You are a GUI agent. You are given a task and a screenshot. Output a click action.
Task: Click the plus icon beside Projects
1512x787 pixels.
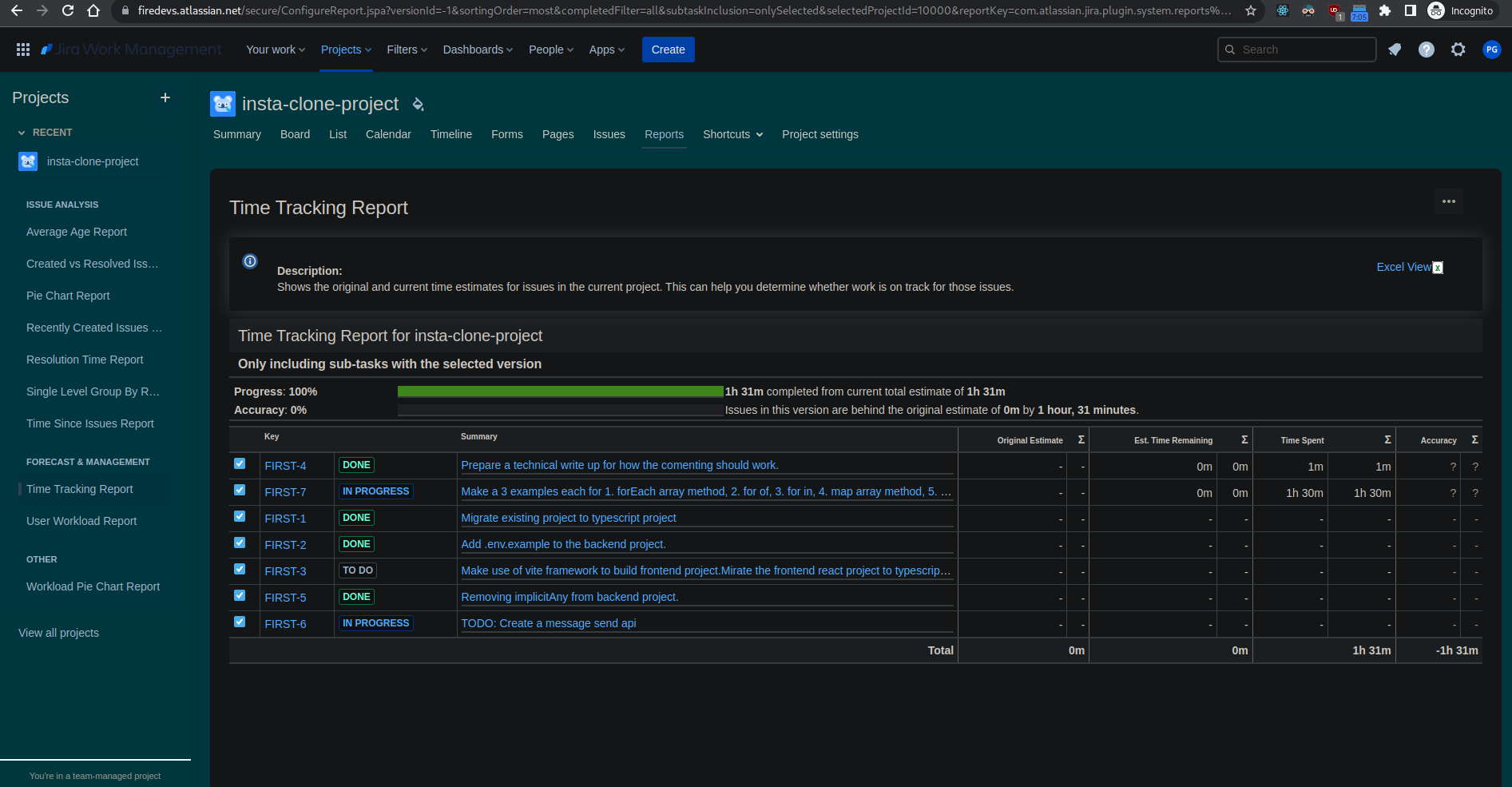coord(165,97)
